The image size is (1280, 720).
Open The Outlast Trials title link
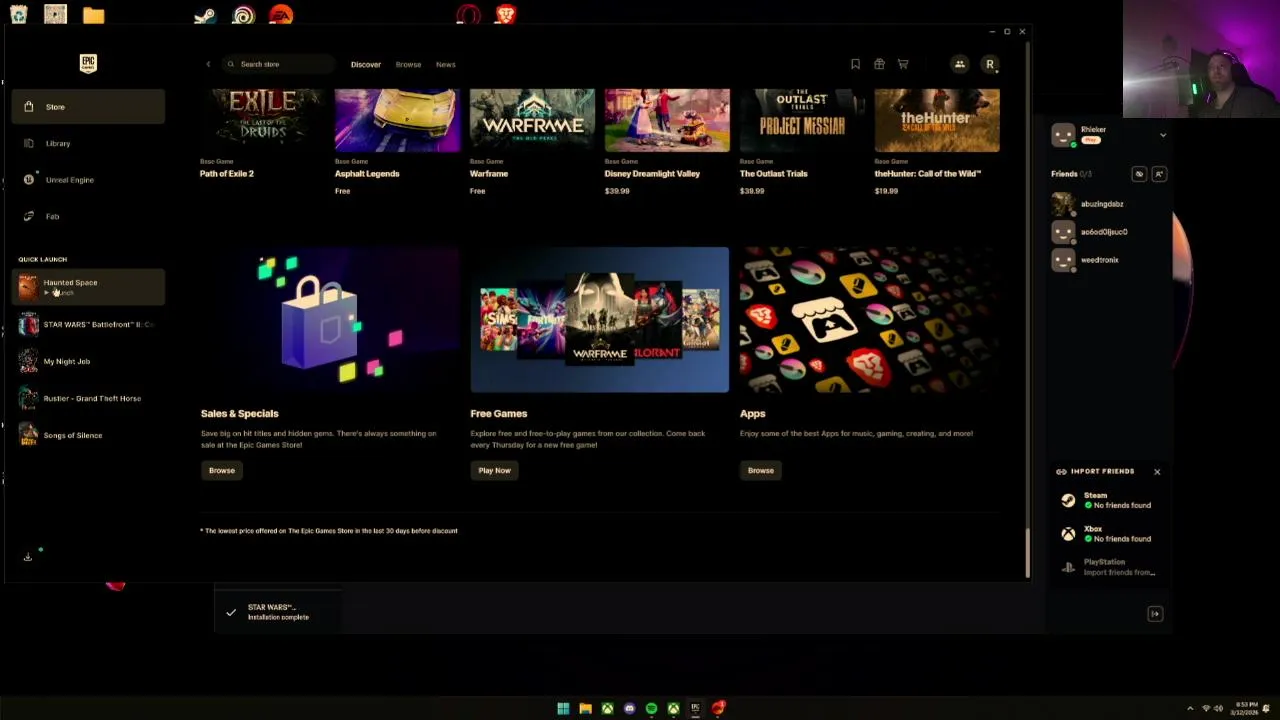[773, 174]
